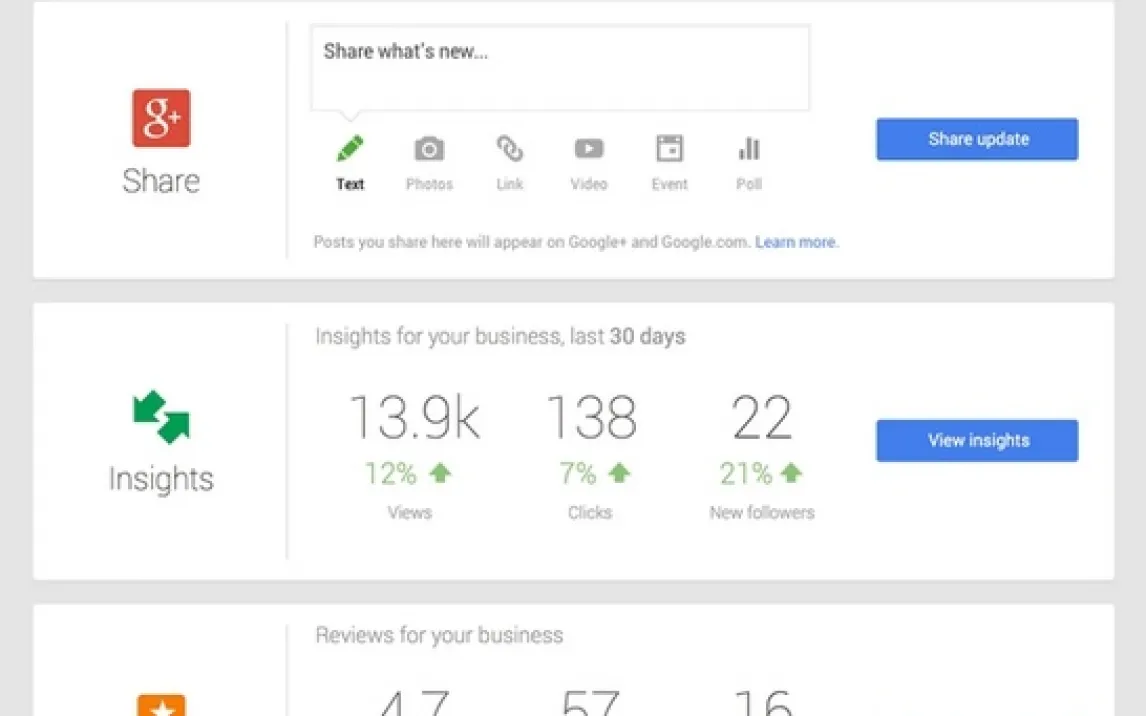Select the Event calendar icon
The width and height of the screenshot is (1146, 716).
[x=669, y=150]
